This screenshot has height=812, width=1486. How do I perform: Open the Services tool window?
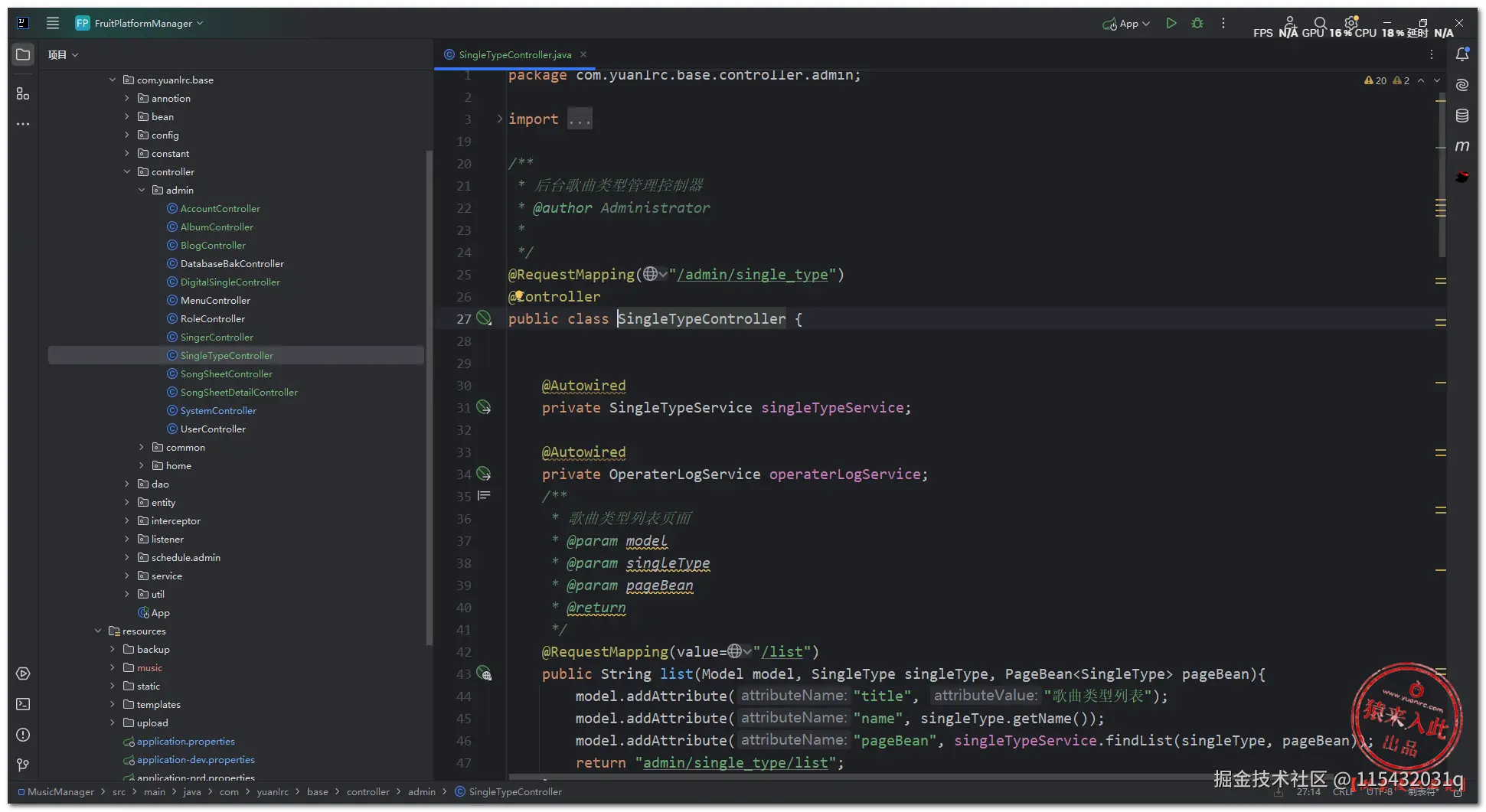click(x=23, y=673)
